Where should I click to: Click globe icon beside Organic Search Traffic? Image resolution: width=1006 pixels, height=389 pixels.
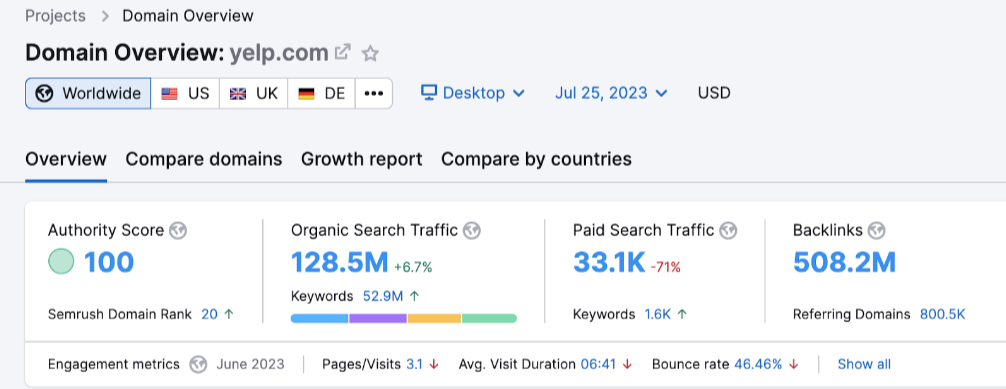click(x=472, y=230)
